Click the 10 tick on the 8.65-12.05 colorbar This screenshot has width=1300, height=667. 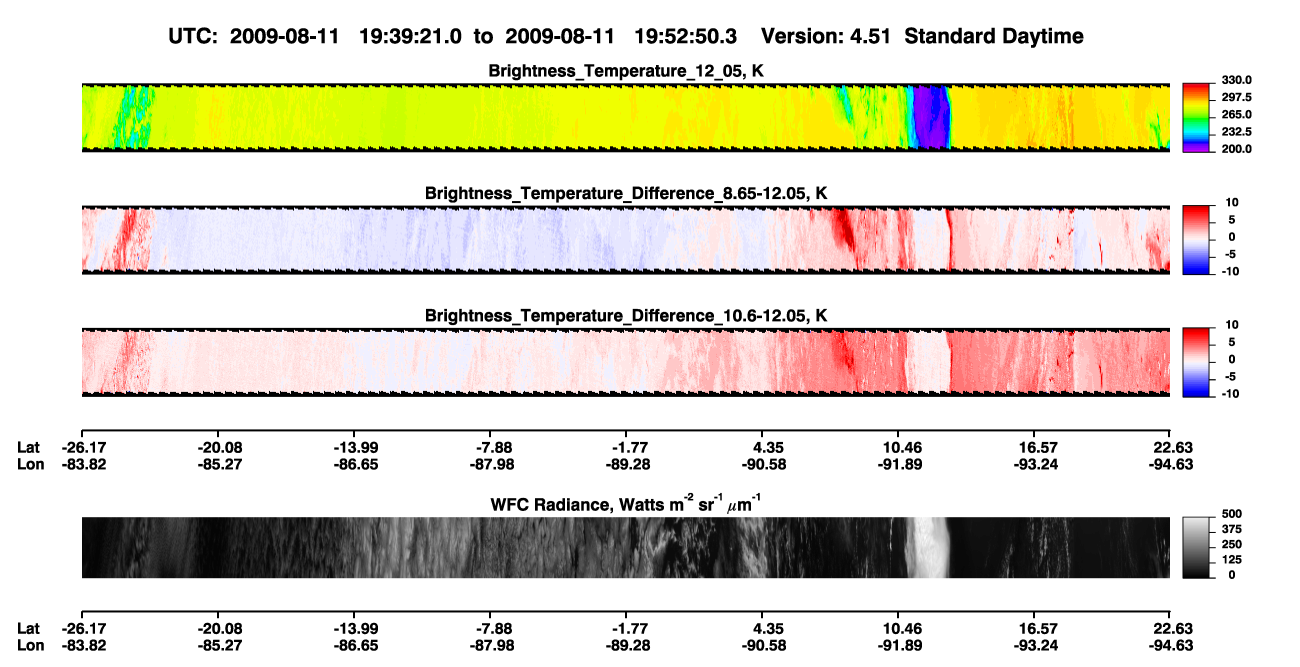[1231, 203]
